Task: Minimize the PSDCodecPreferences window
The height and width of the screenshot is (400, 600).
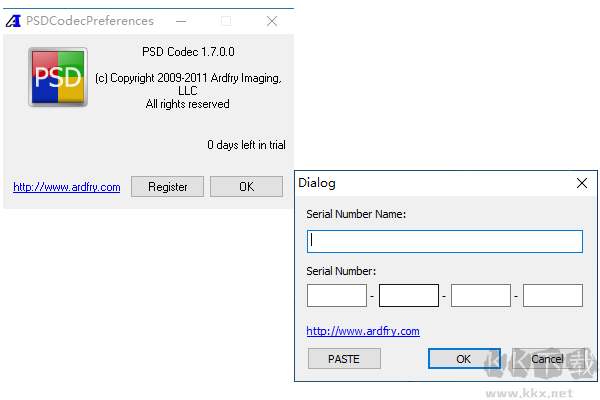Action: point(180,21)
